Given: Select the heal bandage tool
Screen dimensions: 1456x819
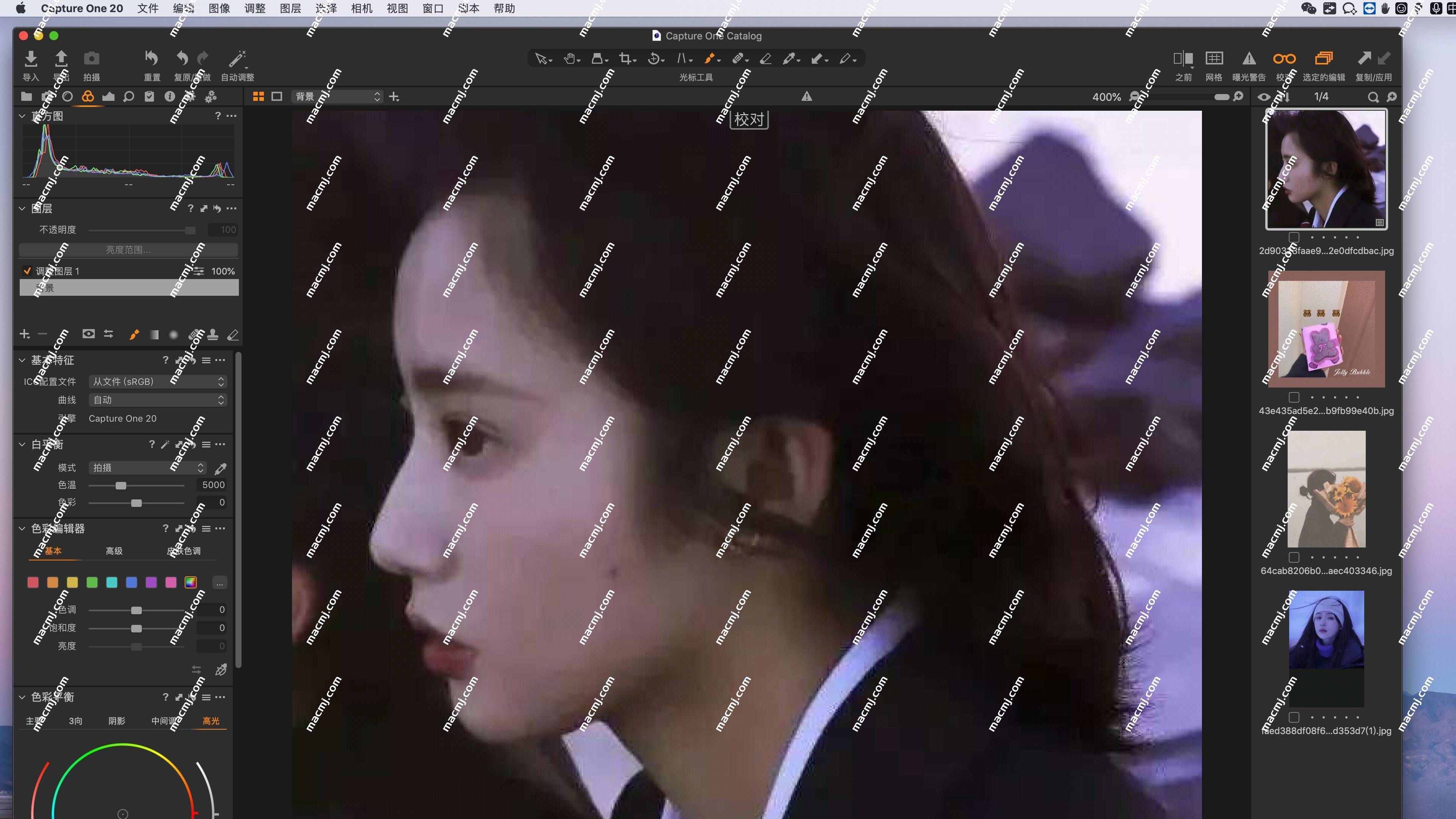Looking at the screenshot, I should (x=737, y=59).
